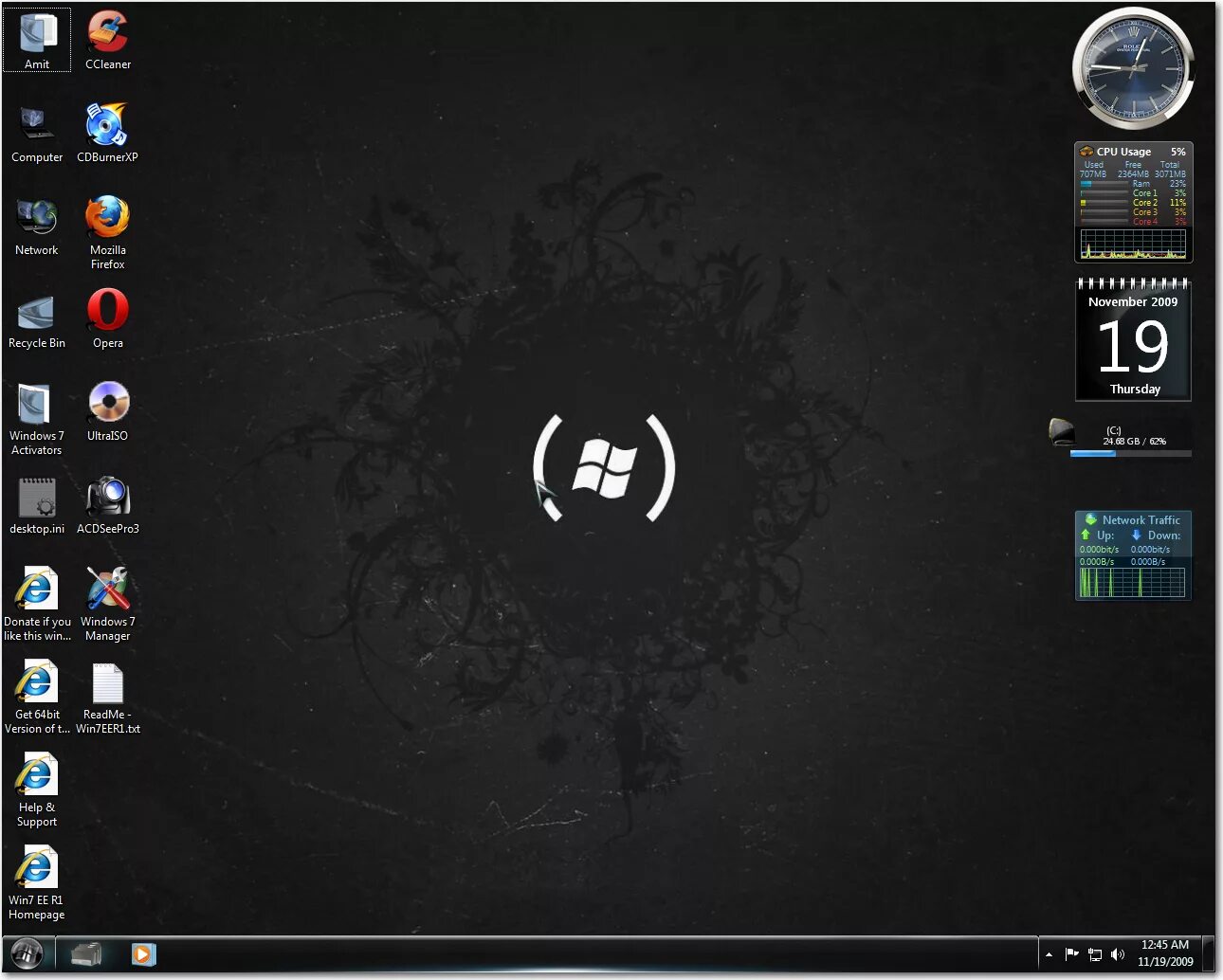Launch Windows 7 Manager shortcut
This screenshot has height=980, width=1223.
tap(108, 604)
